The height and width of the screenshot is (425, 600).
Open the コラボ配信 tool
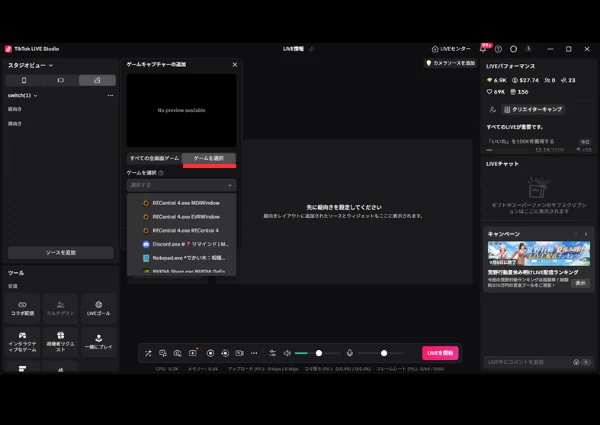[23, 309]
